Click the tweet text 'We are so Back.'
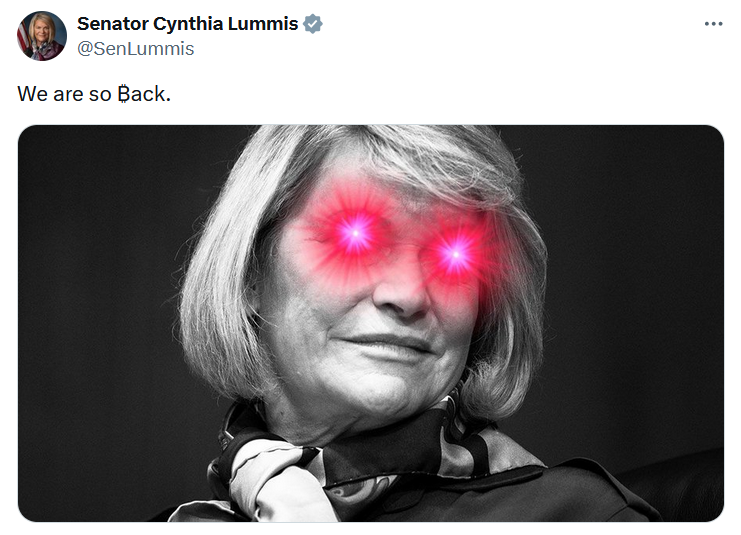This screenshot has height=535, width=741. point(94,94)
